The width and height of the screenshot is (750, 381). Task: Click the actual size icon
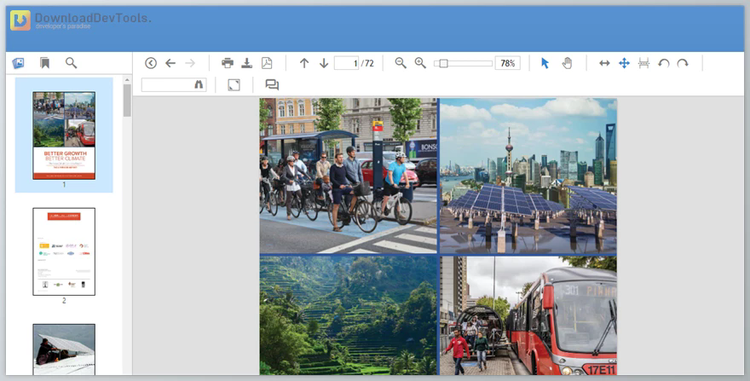pyautogui.click(x=644, y=63)
